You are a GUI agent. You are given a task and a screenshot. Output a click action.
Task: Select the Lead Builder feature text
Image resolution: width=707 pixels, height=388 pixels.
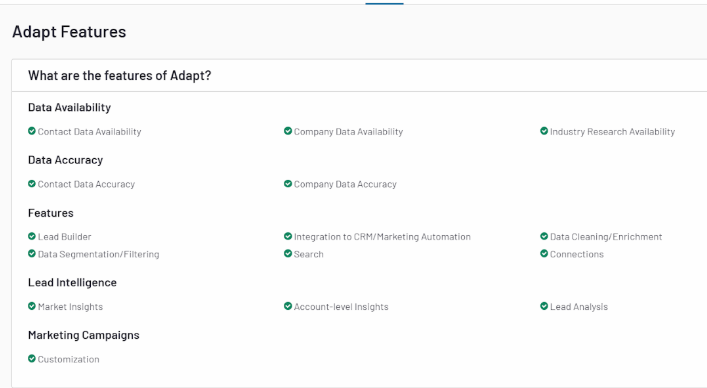(x=64, y=237)
